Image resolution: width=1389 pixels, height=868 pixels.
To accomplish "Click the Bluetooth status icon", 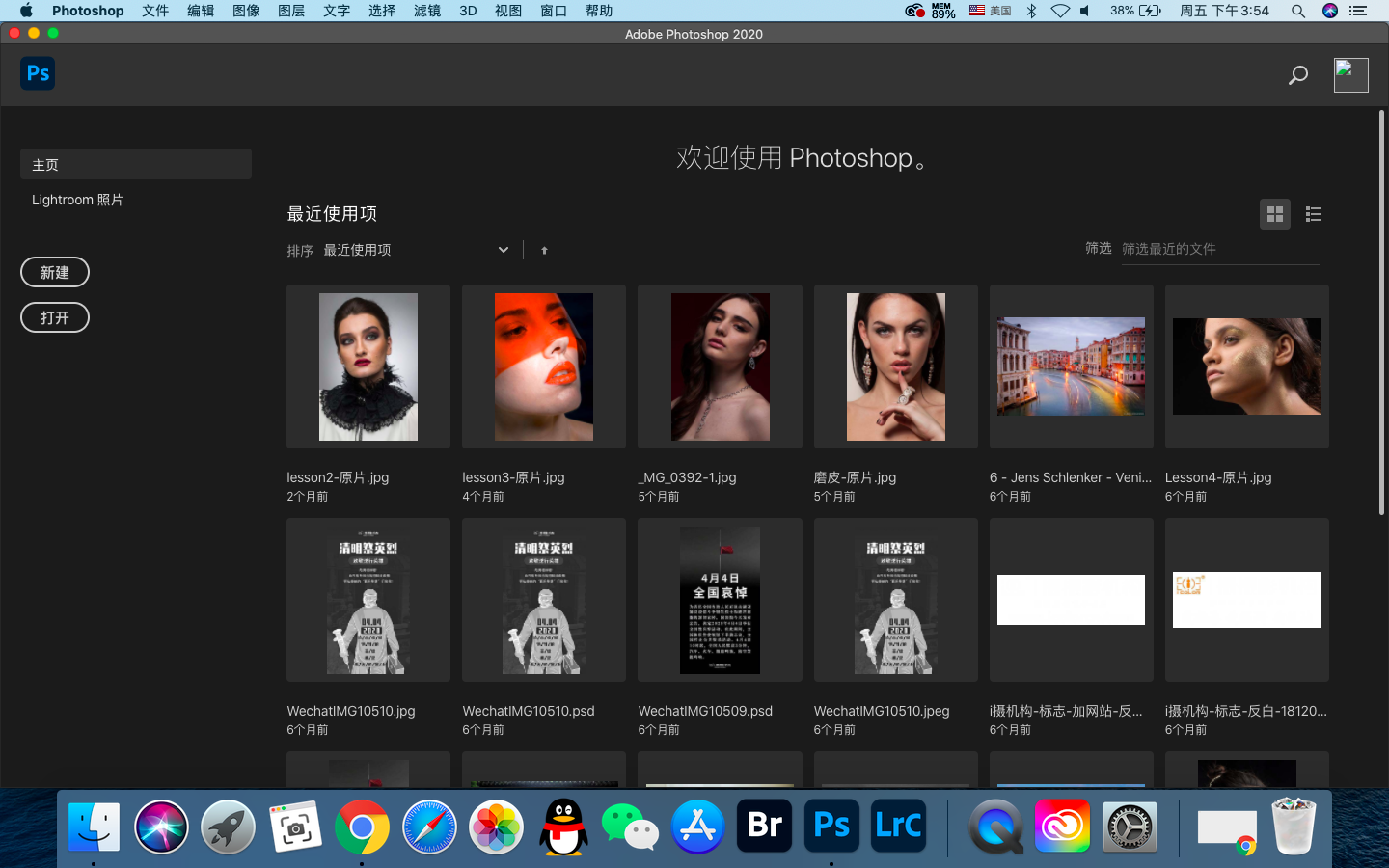I will tap(1031, 11).
